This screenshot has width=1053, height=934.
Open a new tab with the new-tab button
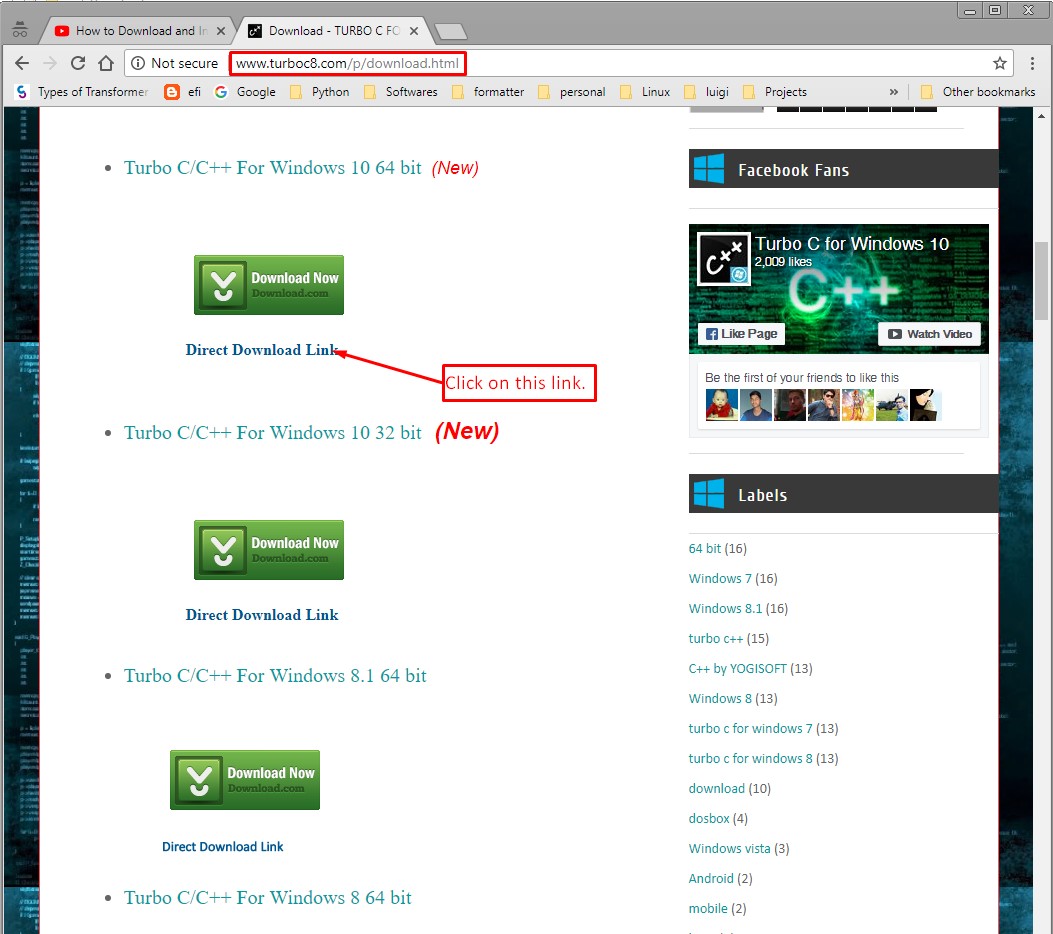pyautogui.click(x=451, y=32)
